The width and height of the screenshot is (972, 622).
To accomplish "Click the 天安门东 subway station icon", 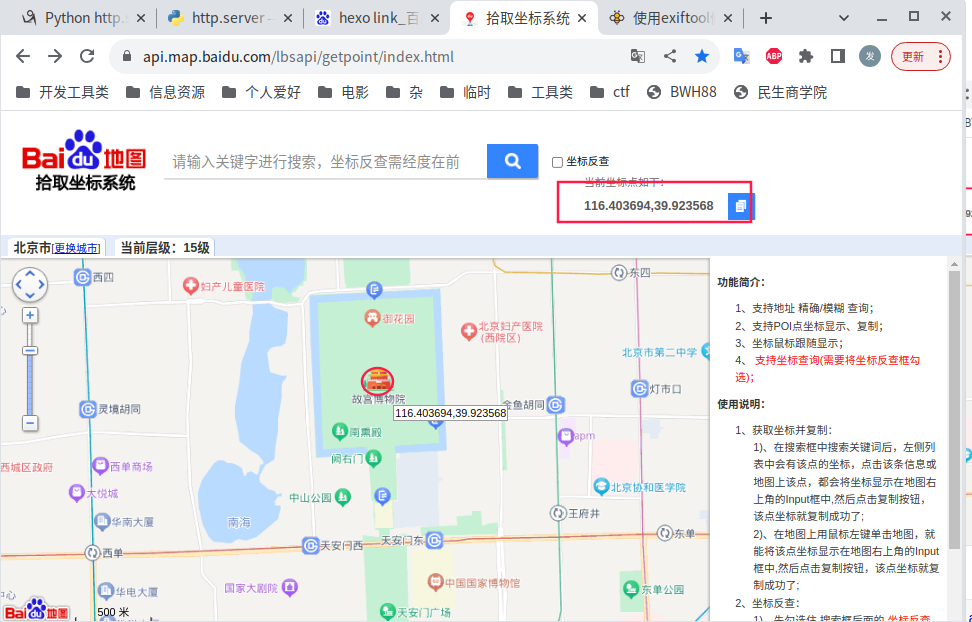I will coord(435,541).
